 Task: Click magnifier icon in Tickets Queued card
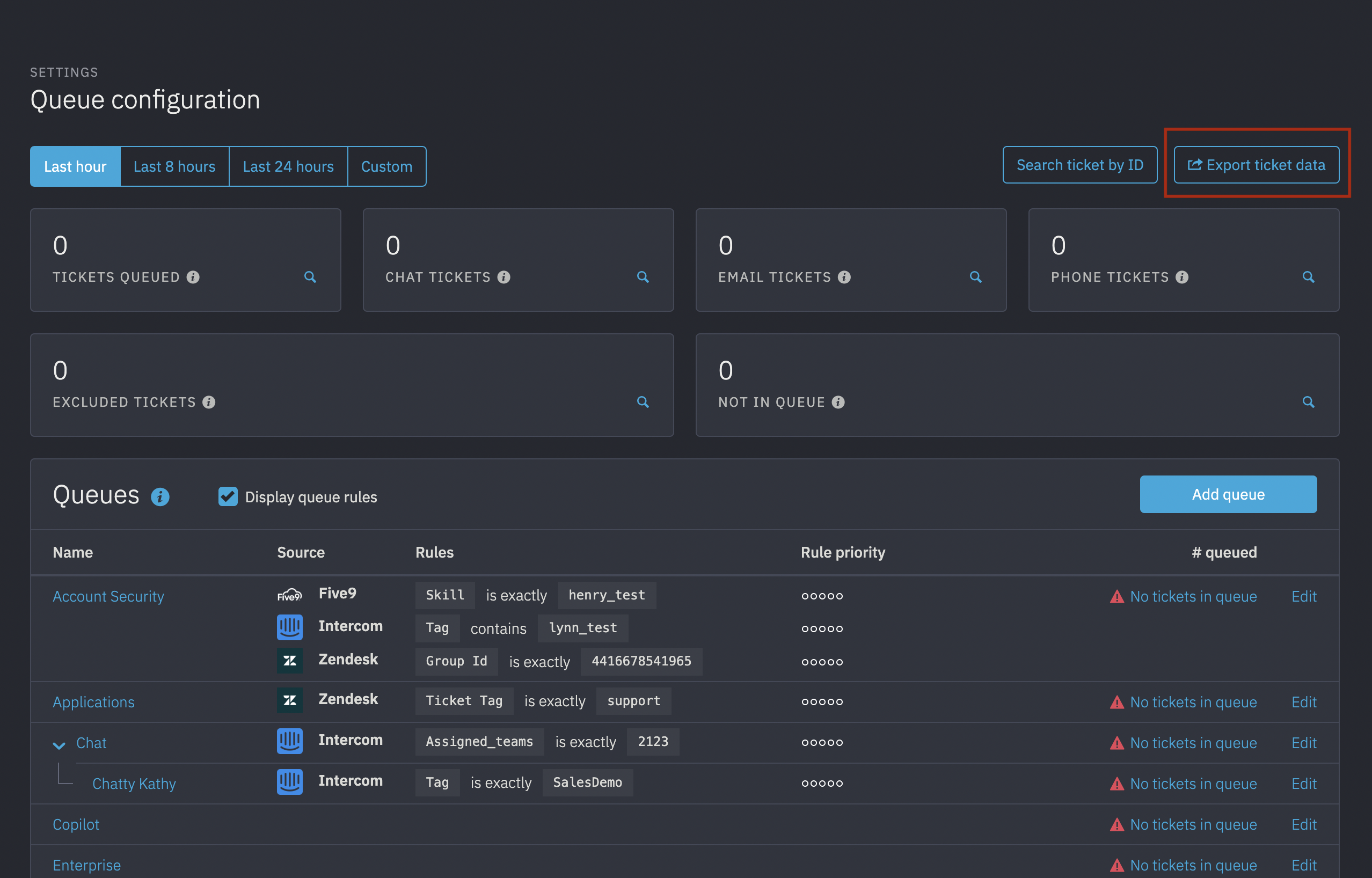coord(310,277)
